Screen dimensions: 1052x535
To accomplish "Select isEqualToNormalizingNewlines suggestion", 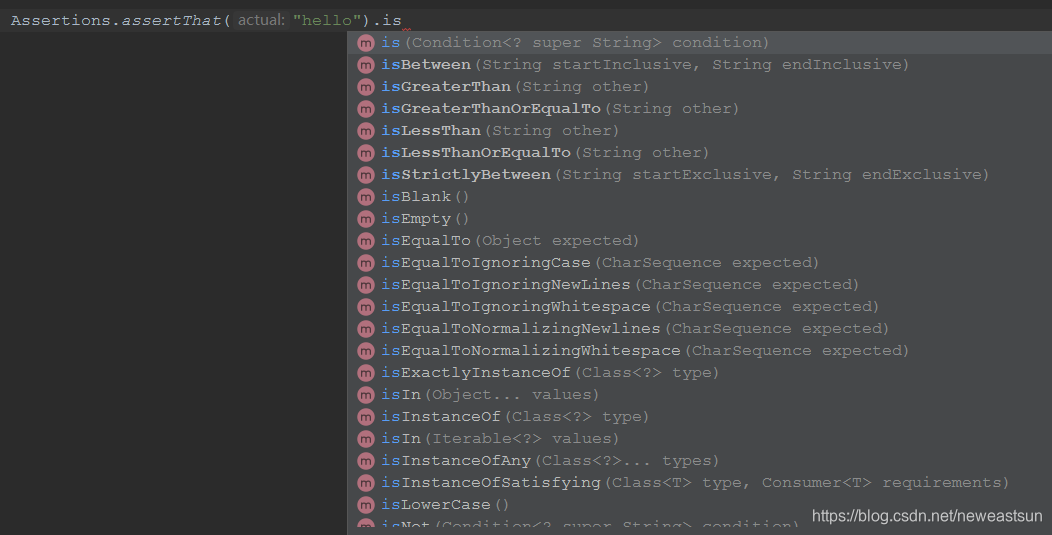I will (x=700, y=329).
